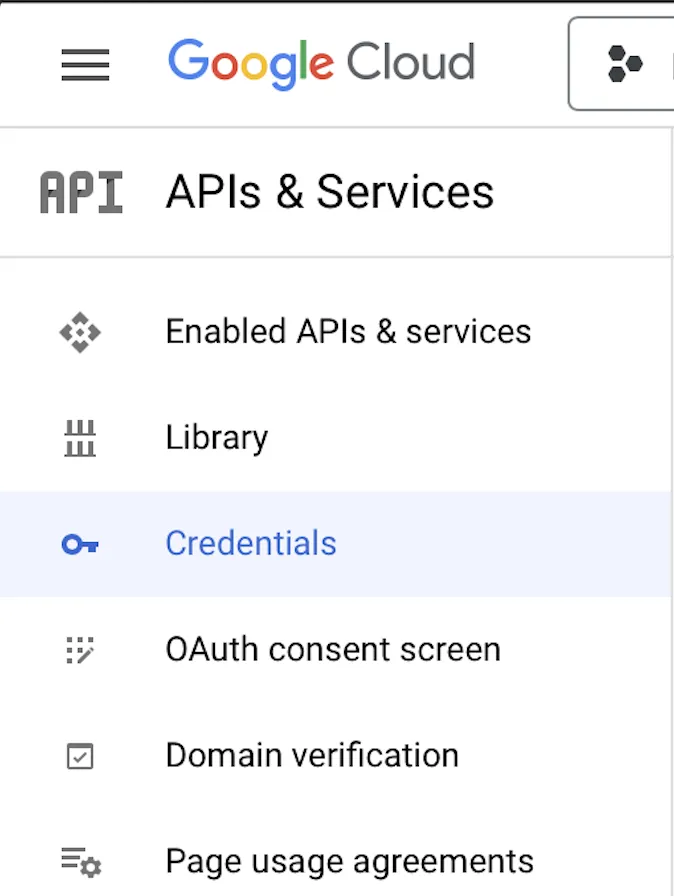Viewport: 674px width, 896px height.
Task: Go to the Library page
Action: [x=216, y=438]
